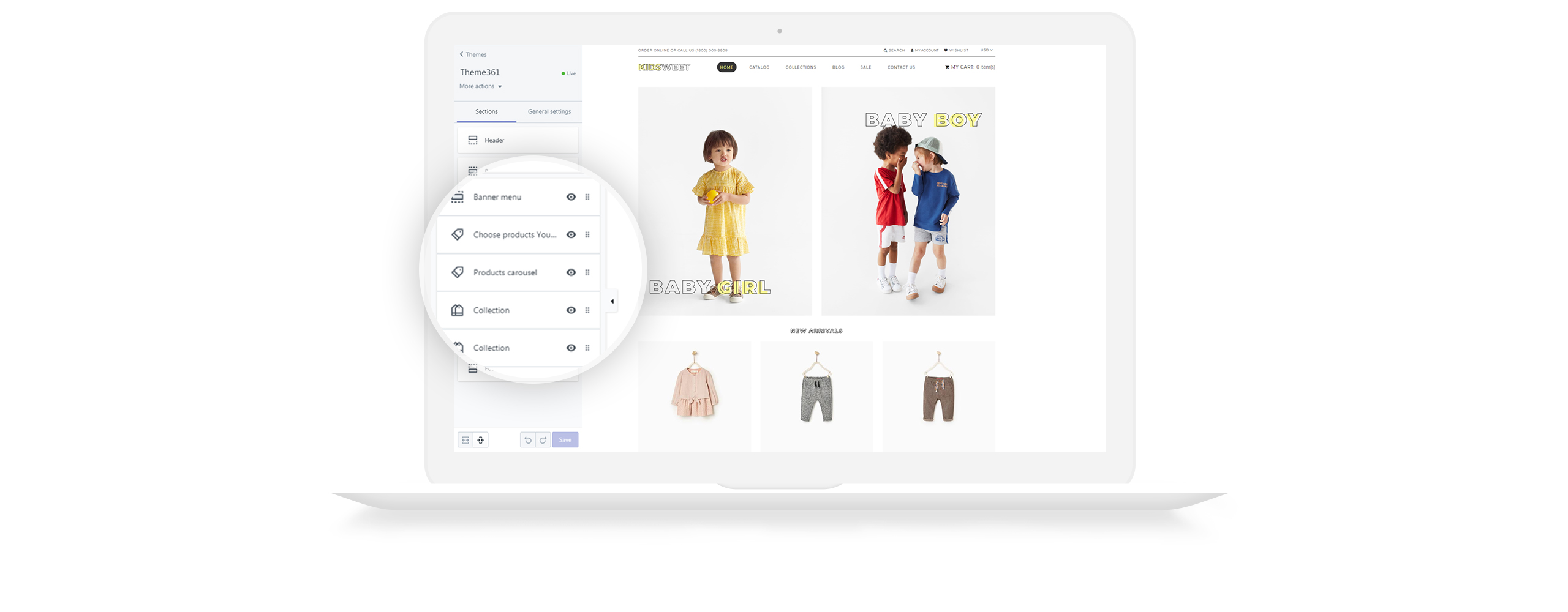1568x612 pixels.
Task: Open the Products carousel section
Action: (518, 272)
